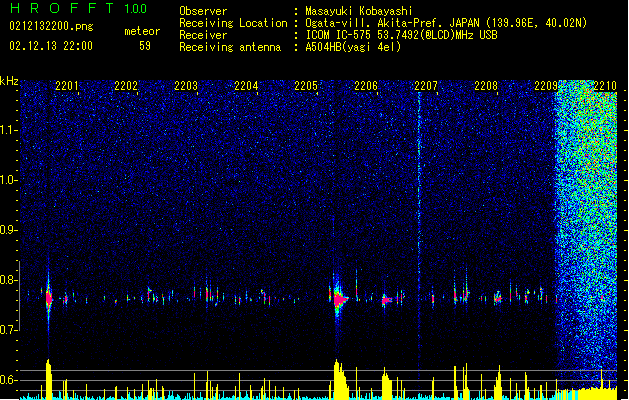Click the 0.8 kHz axis label
Viewport: 629px width, 400px height.
pyautogui.click(x=8, y=280)
